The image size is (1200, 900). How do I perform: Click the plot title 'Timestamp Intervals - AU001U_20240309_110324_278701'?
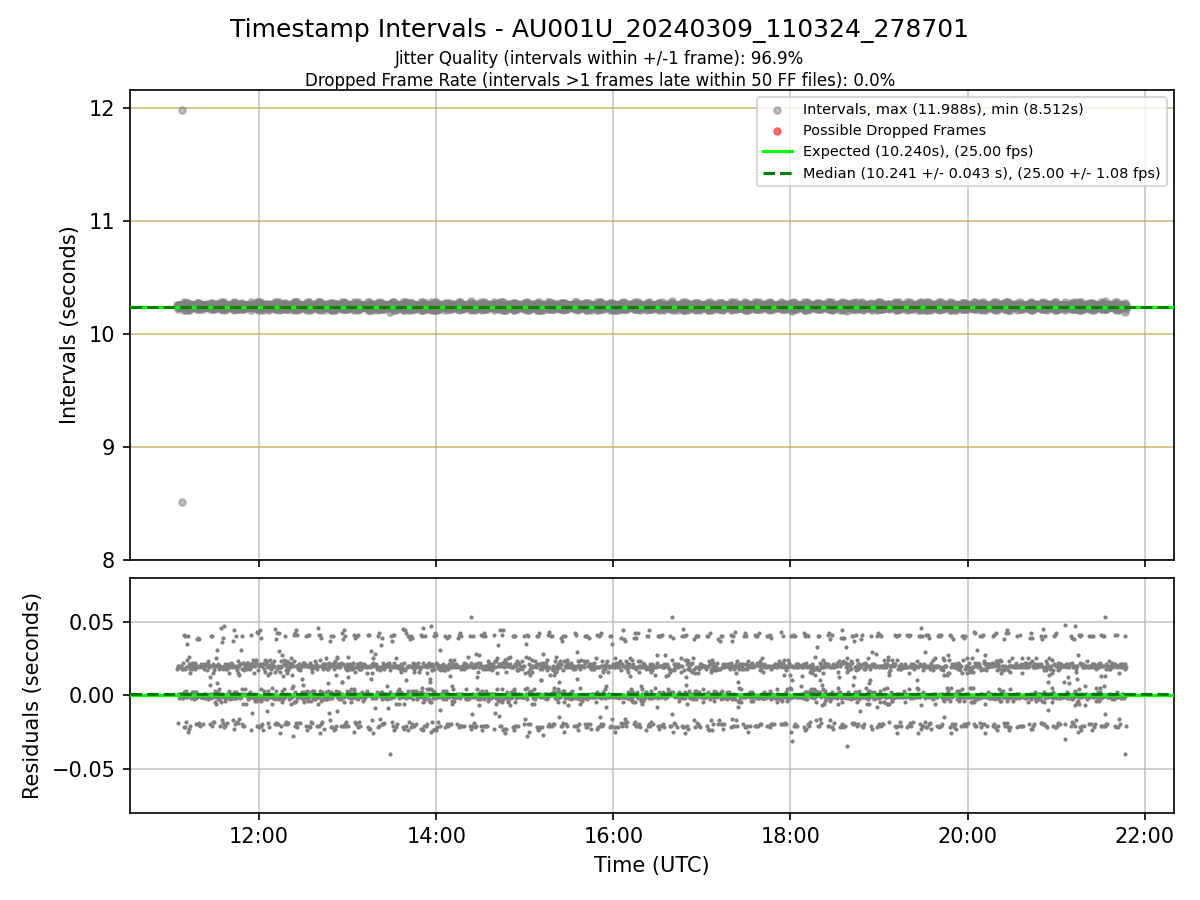599,29
